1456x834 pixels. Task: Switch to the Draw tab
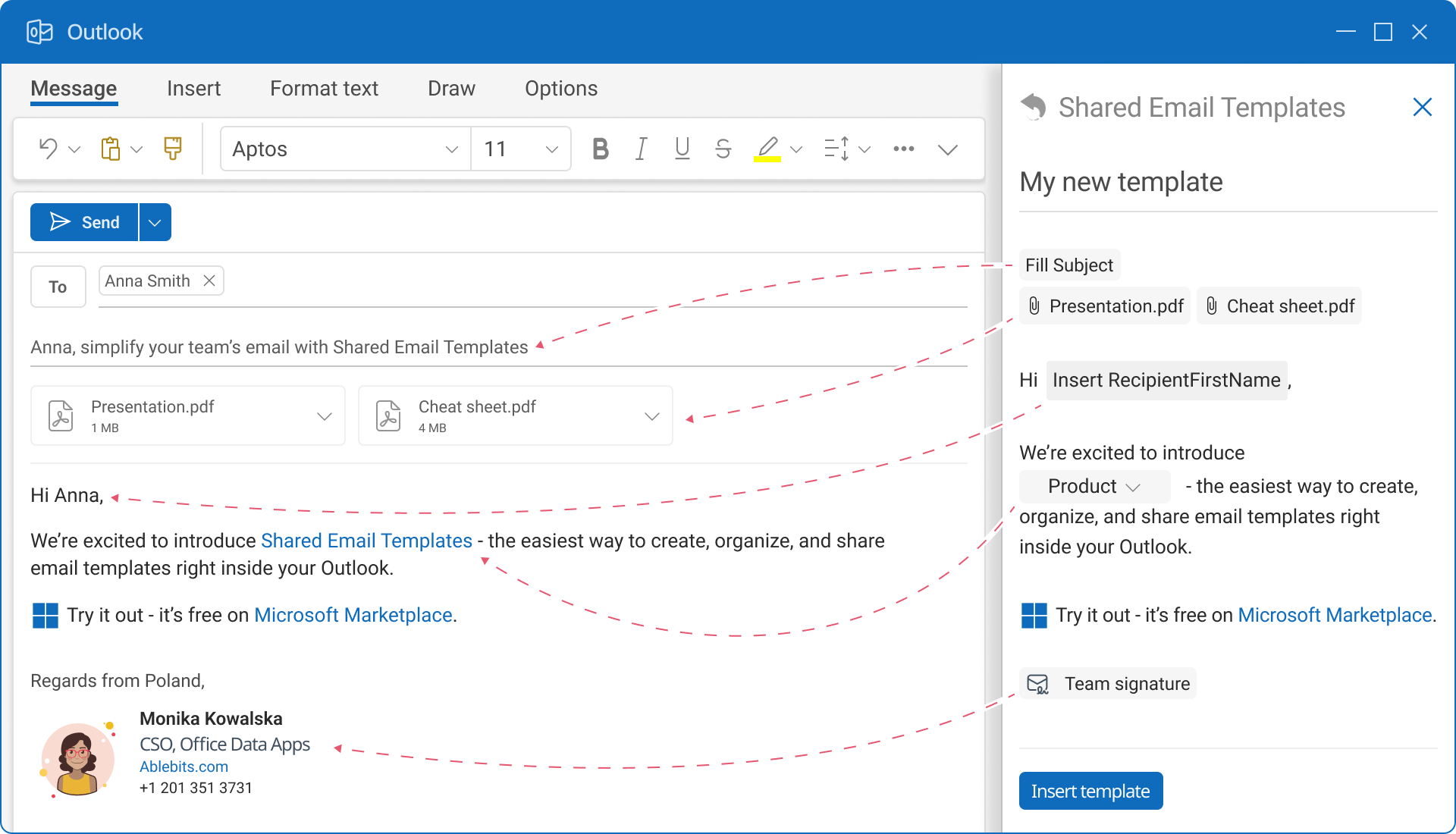click(x=450, y=89)
